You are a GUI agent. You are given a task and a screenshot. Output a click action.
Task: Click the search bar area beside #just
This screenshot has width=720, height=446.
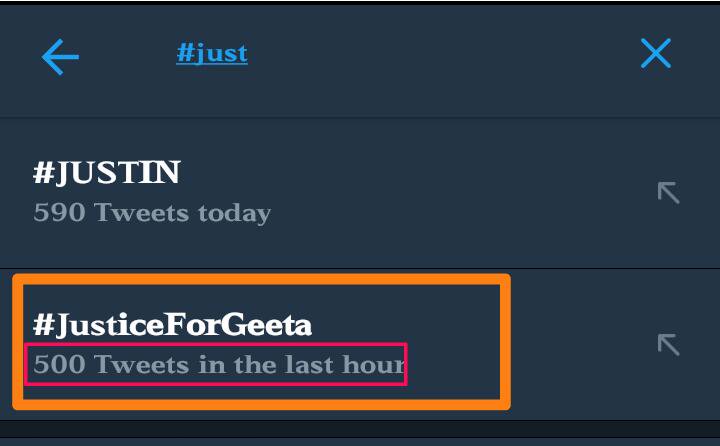tap(413, 54)
